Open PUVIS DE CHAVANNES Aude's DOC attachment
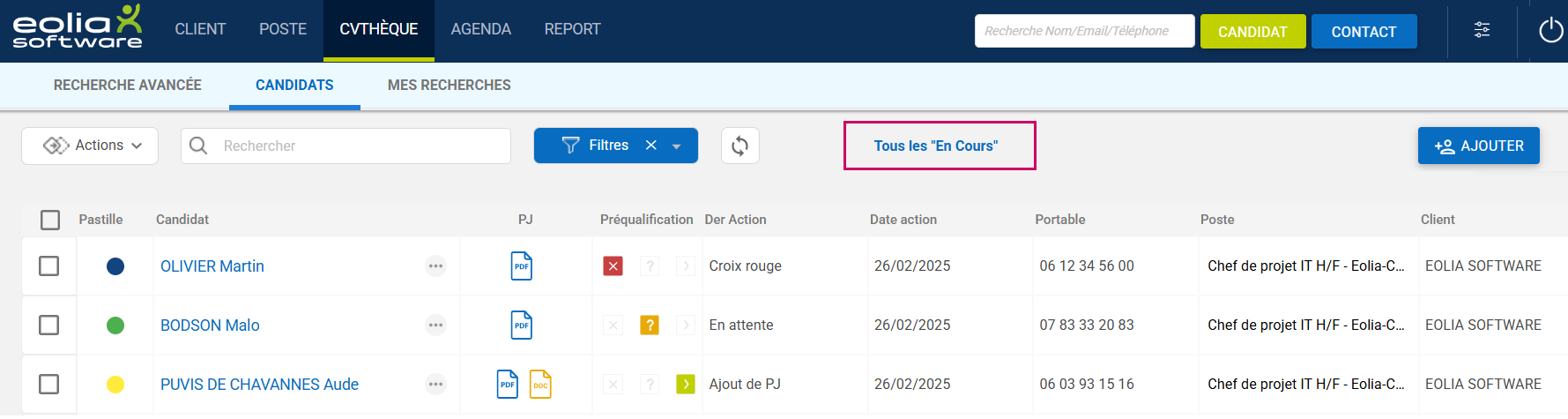The image size is (1568, 419). [540, 385]
